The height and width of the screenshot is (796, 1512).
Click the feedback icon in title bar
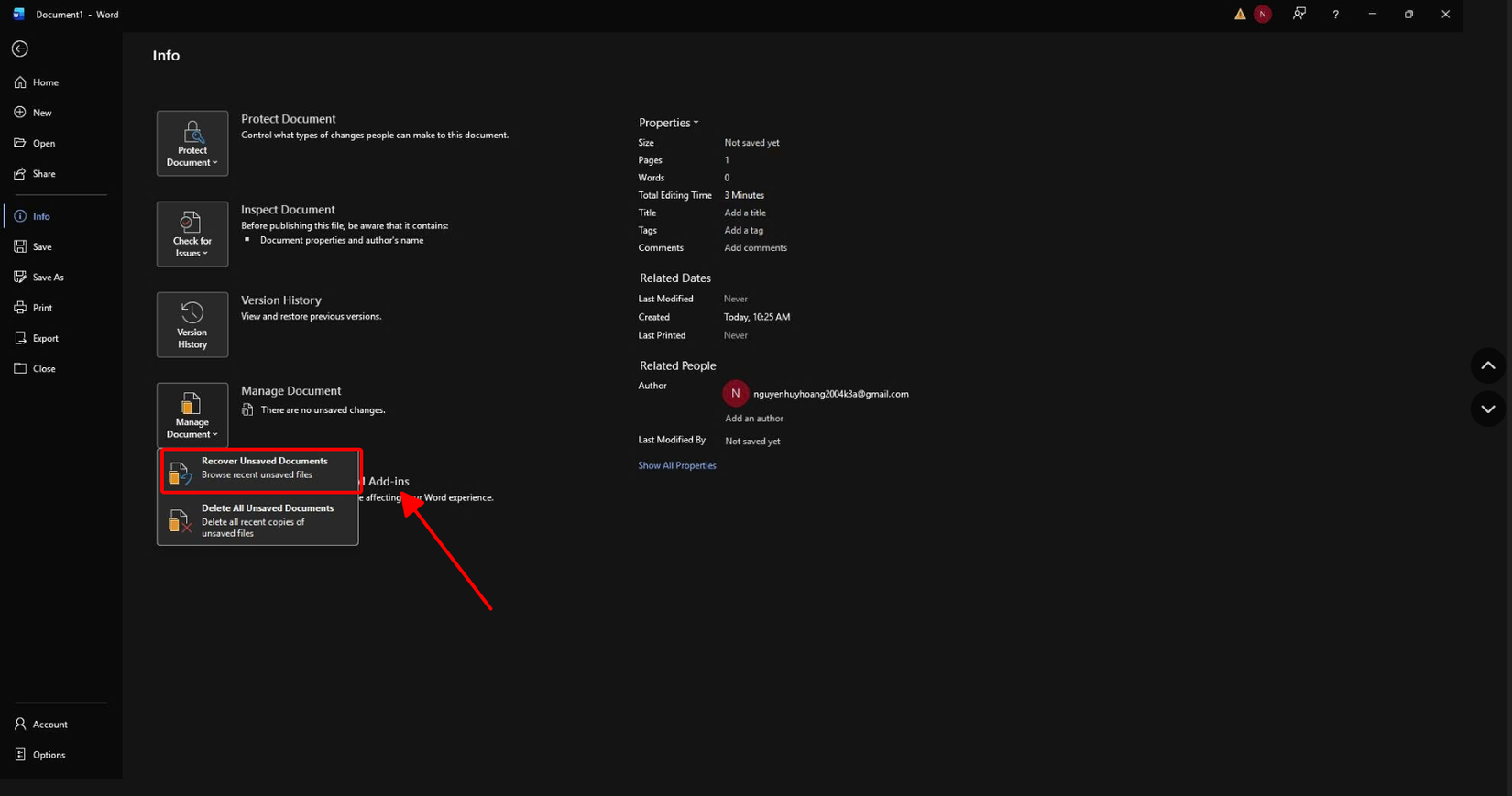[x=1299, y=15]
